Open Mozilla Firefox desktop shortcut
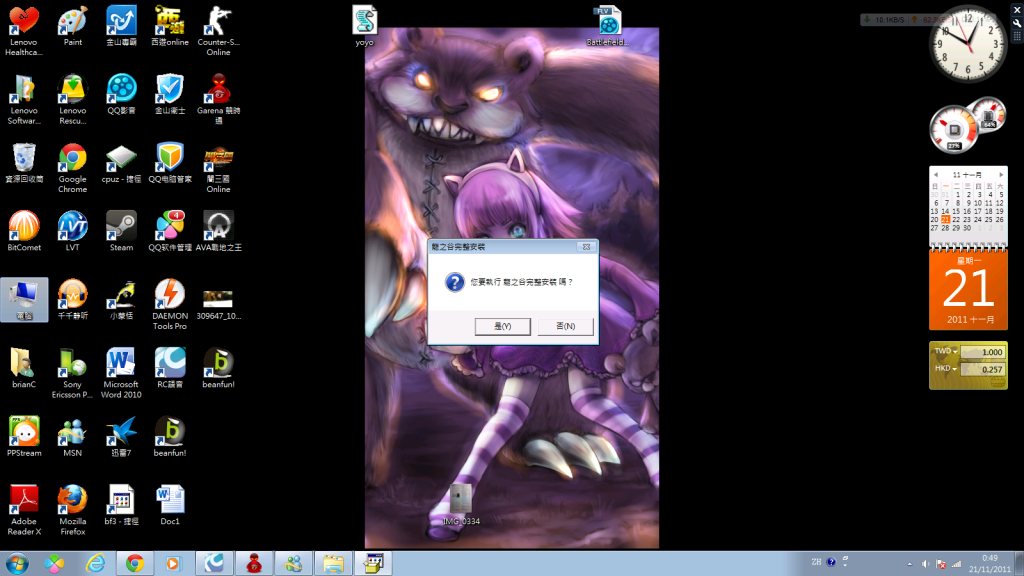 [72, 510]
